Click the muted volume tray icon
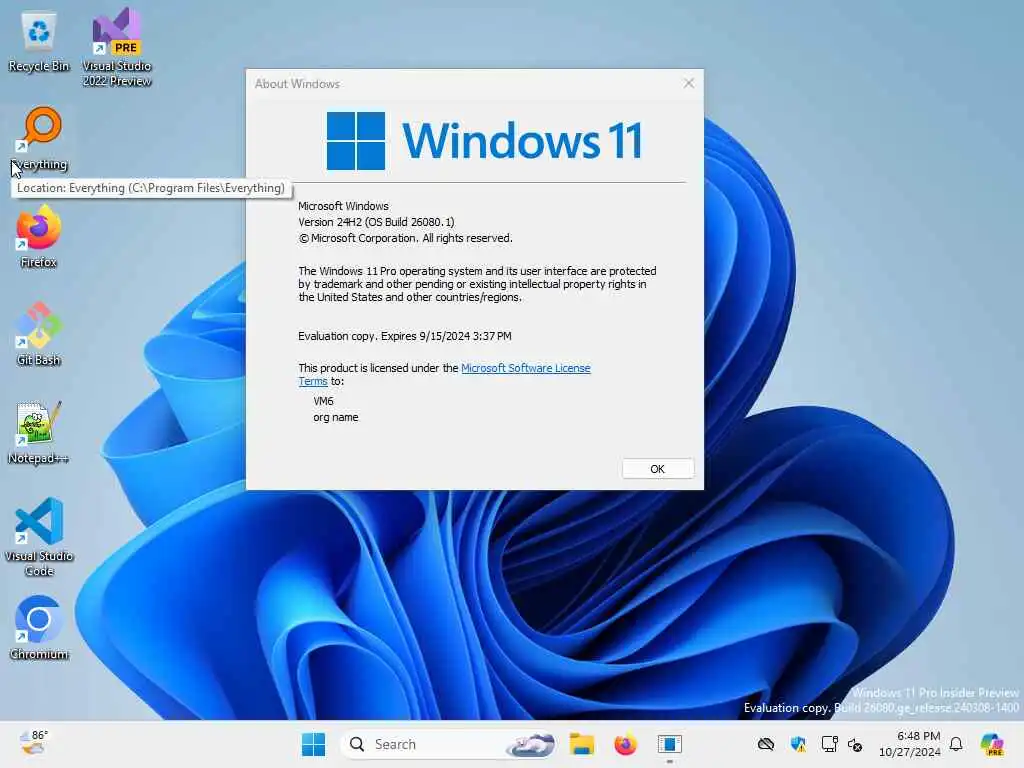 [855, 744]
